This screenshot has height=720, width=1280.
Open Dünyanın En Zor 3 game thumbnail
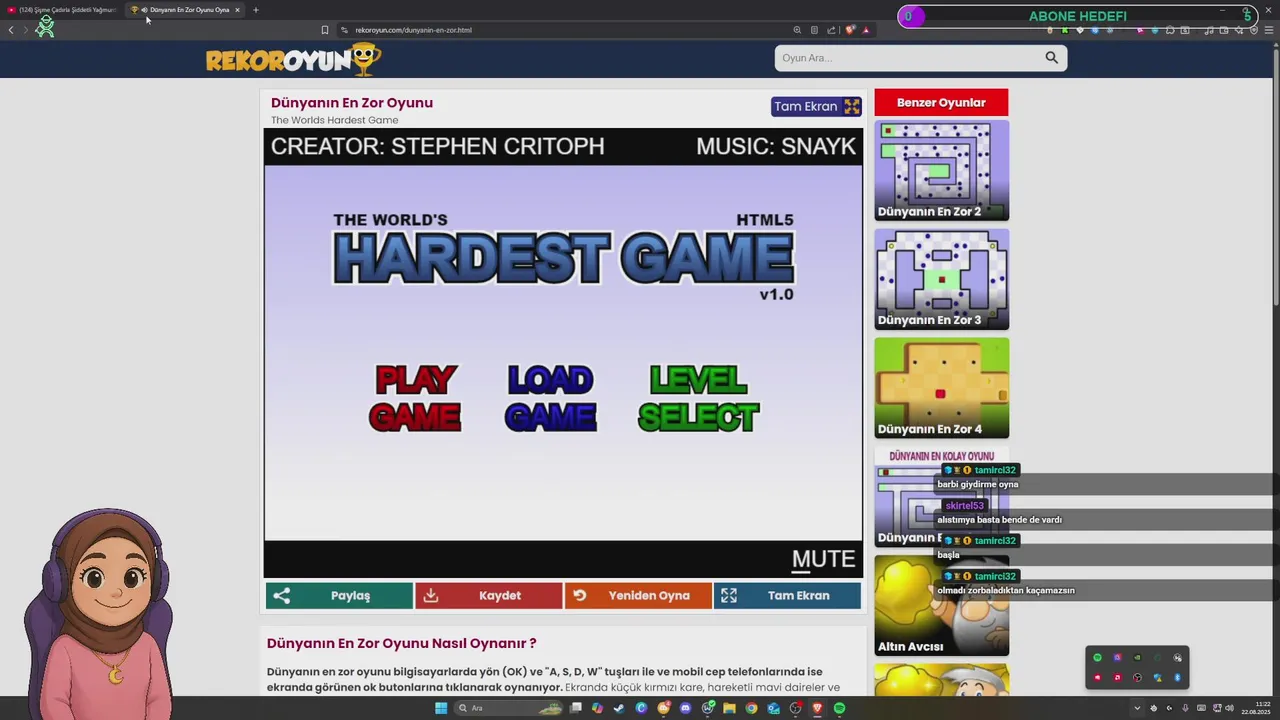[x=941, y=280]
